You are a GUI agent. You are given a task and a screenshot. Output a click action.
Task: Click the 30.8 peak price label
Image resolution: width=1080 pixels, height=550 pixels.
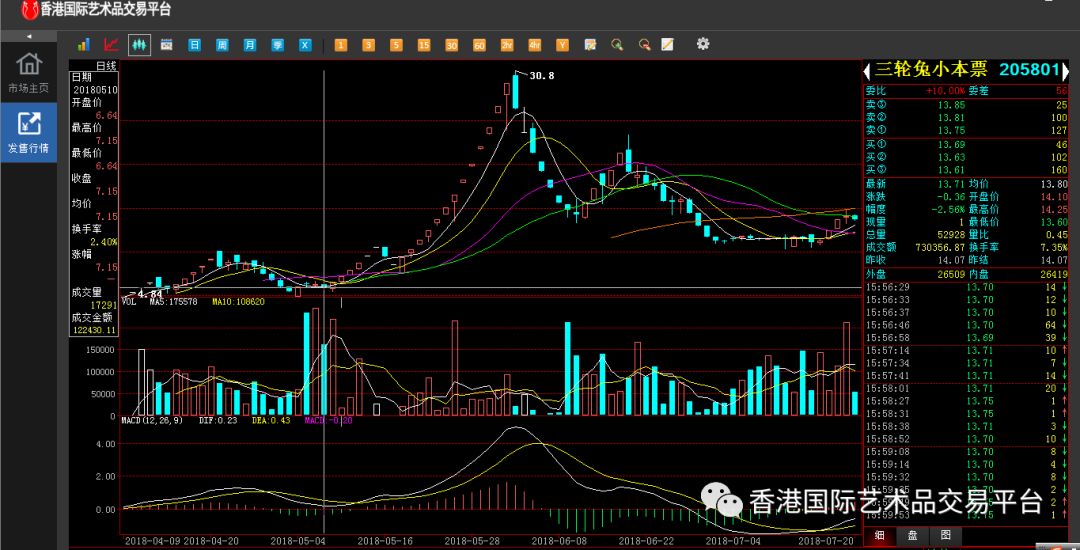(541, 76)
